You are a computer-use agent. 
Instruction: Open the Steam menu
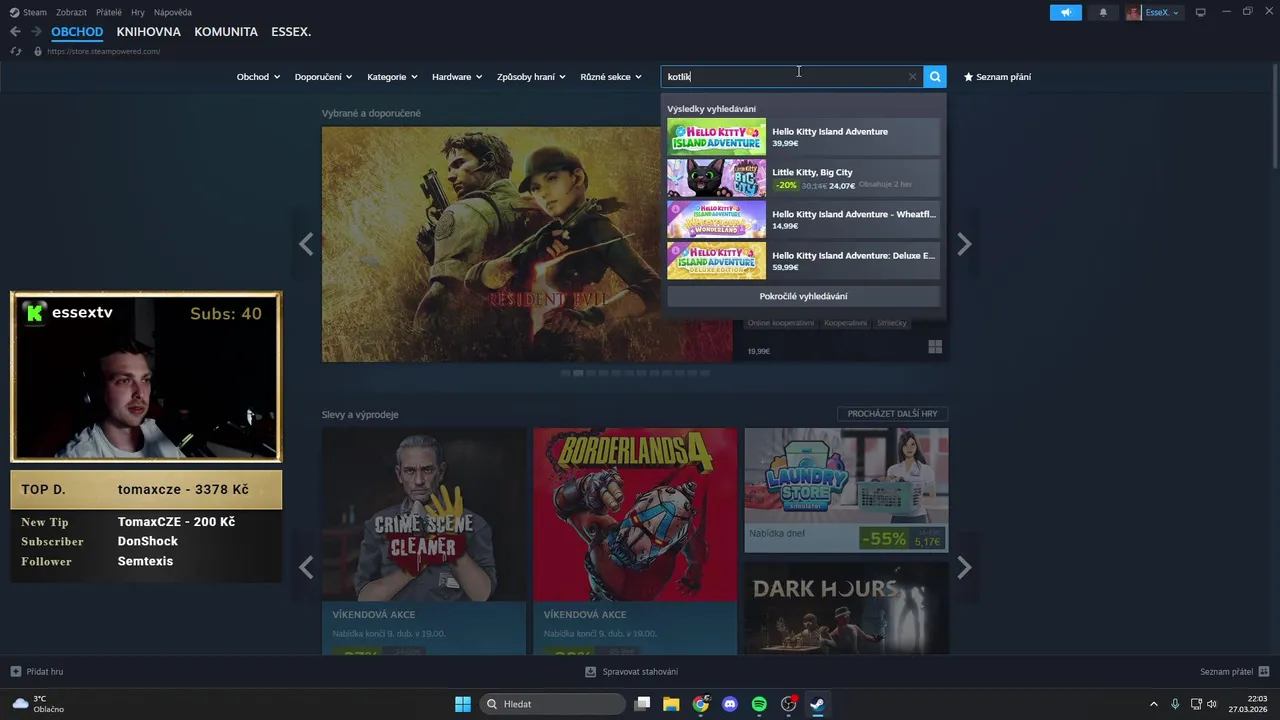(29, 12)
